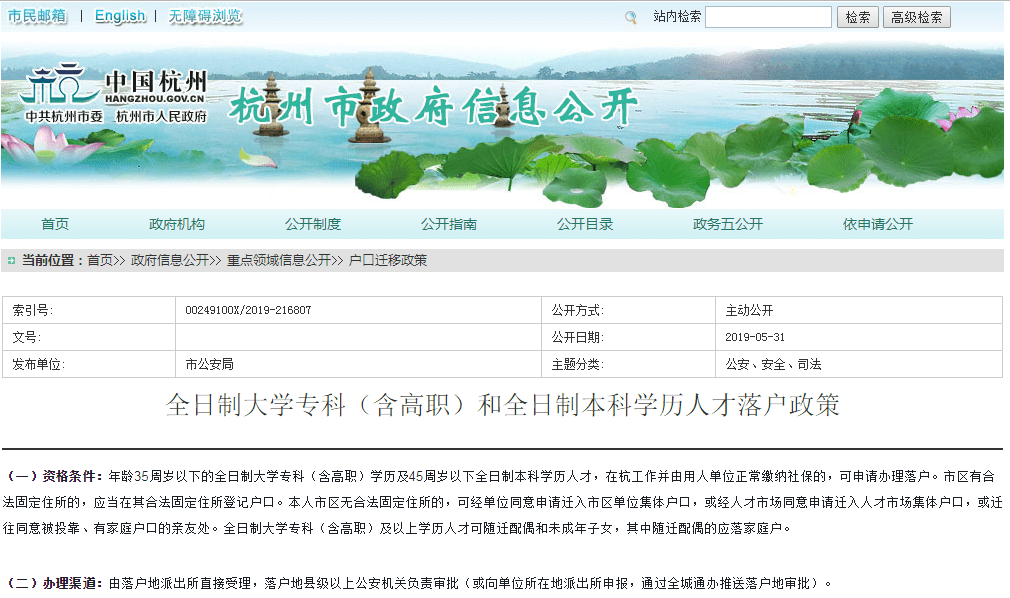Open 高级检索 advanced search
This screenshot has width=1010, height=598.
[917, 17]
